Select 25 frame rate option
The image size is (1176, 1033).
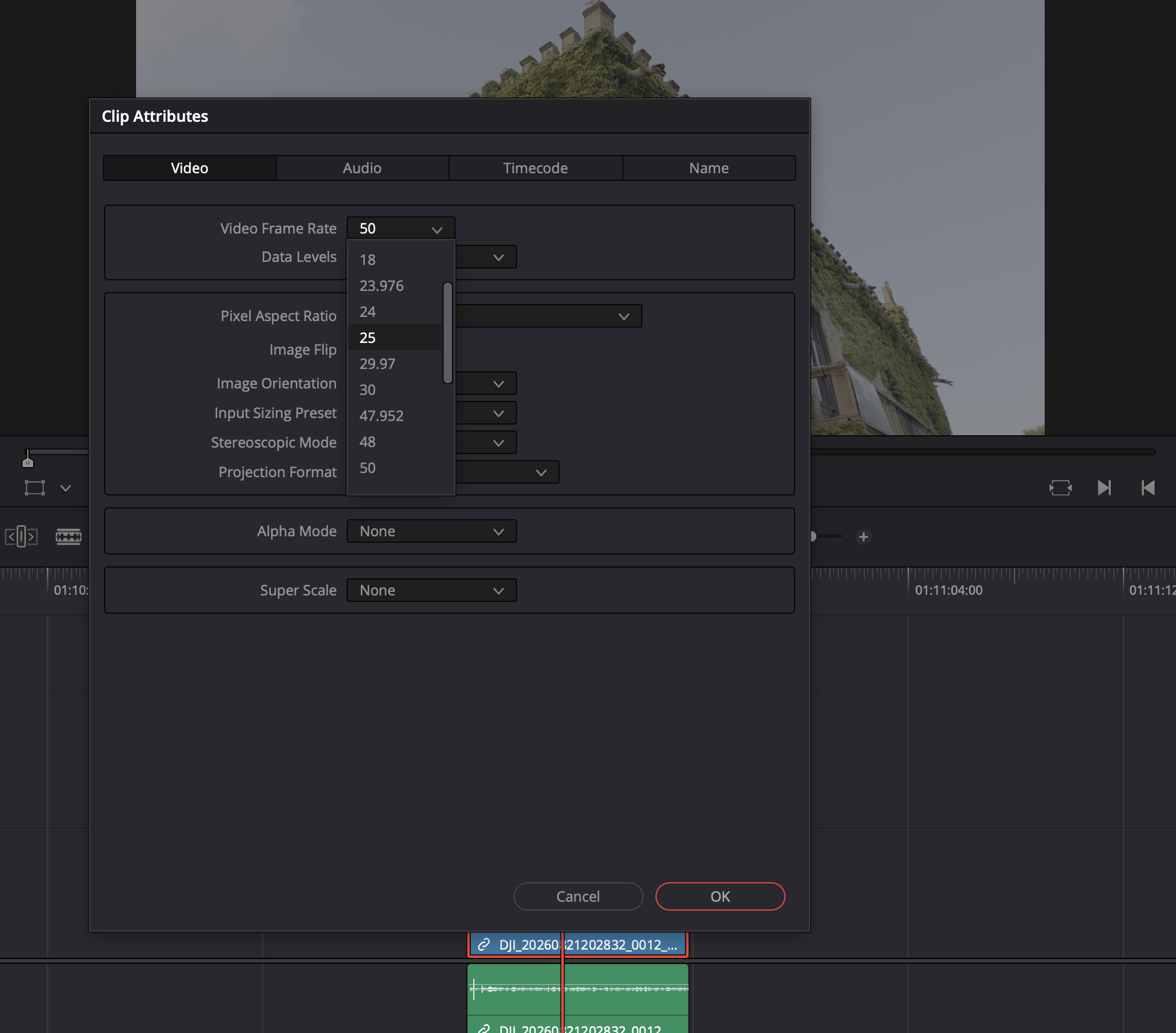(394, 338)
